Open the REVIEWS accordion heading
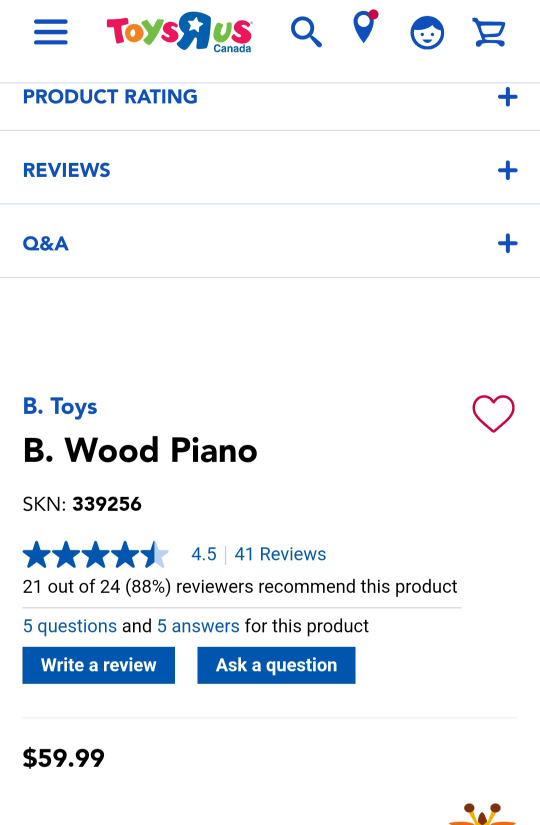Screen dimensions: 540x825 coord(66,170)
